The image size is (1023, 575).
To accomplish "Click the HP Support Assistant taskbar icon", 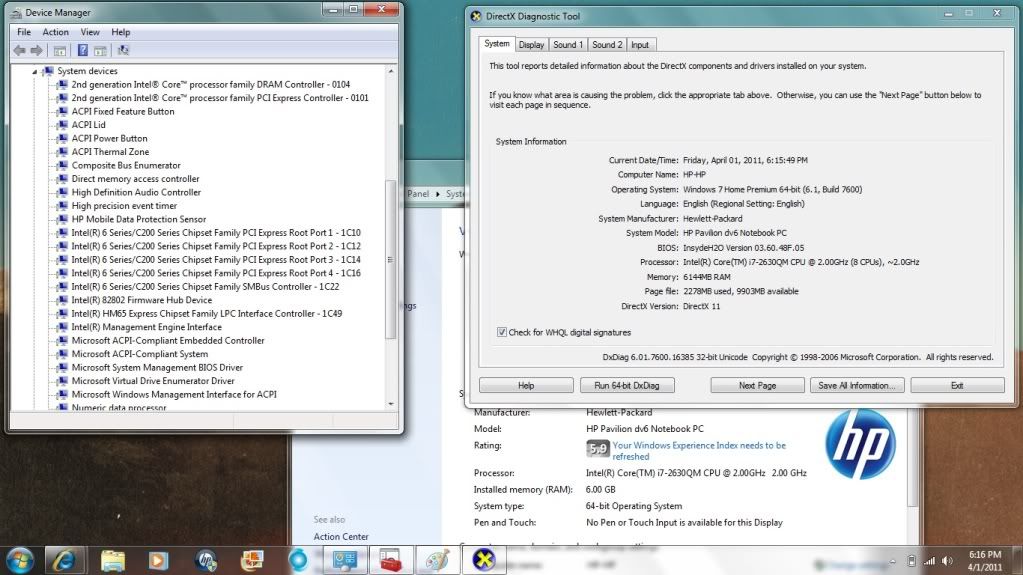I will click(206, 561).
